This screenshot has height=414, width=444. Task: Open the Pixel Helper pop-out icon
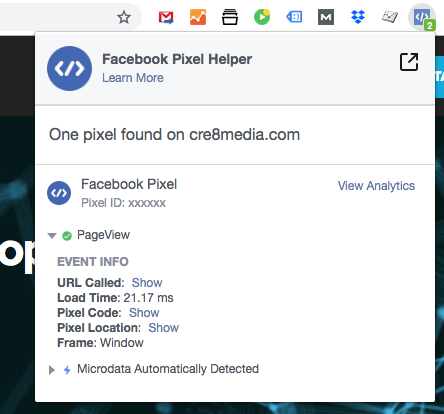point(409,62)
